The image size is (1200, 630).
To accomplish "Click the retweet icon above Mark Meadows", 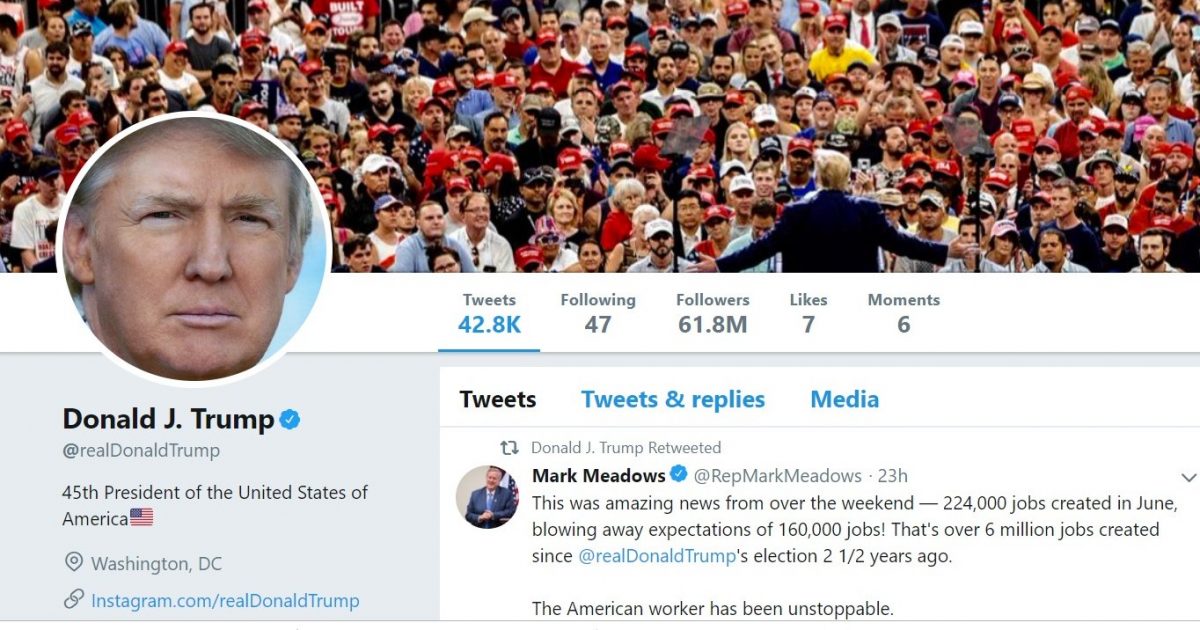I will click(510, 448).
